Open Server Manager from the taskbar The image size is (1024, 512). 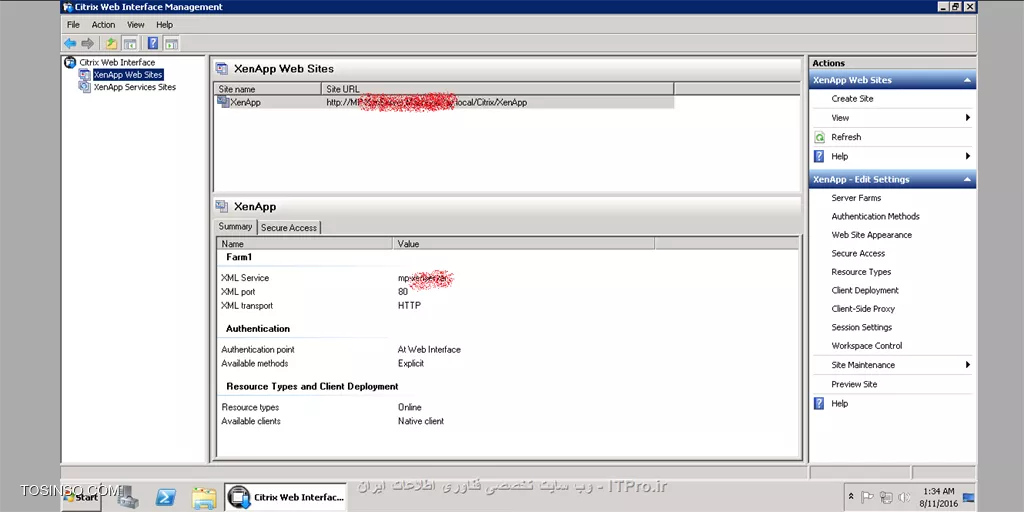128,498
